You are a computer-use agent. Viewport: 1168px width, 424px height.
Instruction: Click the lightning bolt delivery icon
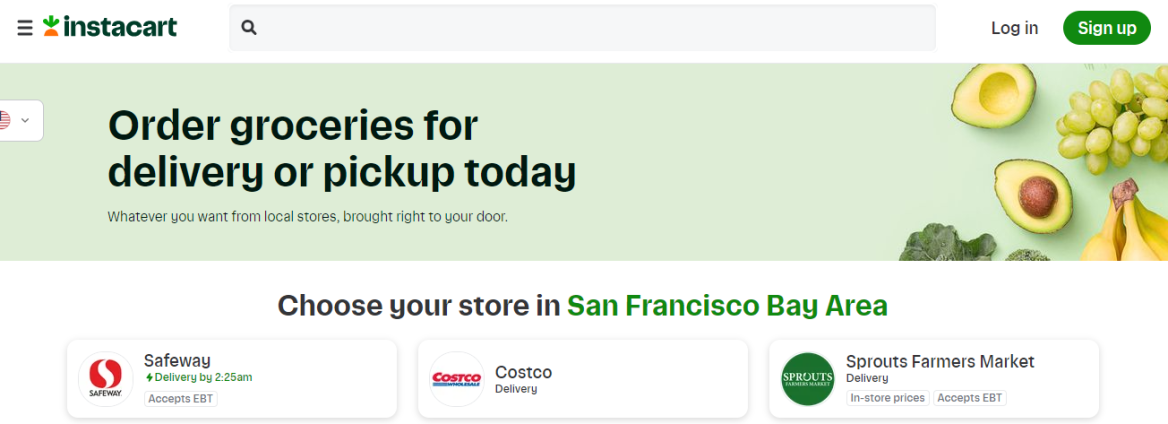(149, 378)
